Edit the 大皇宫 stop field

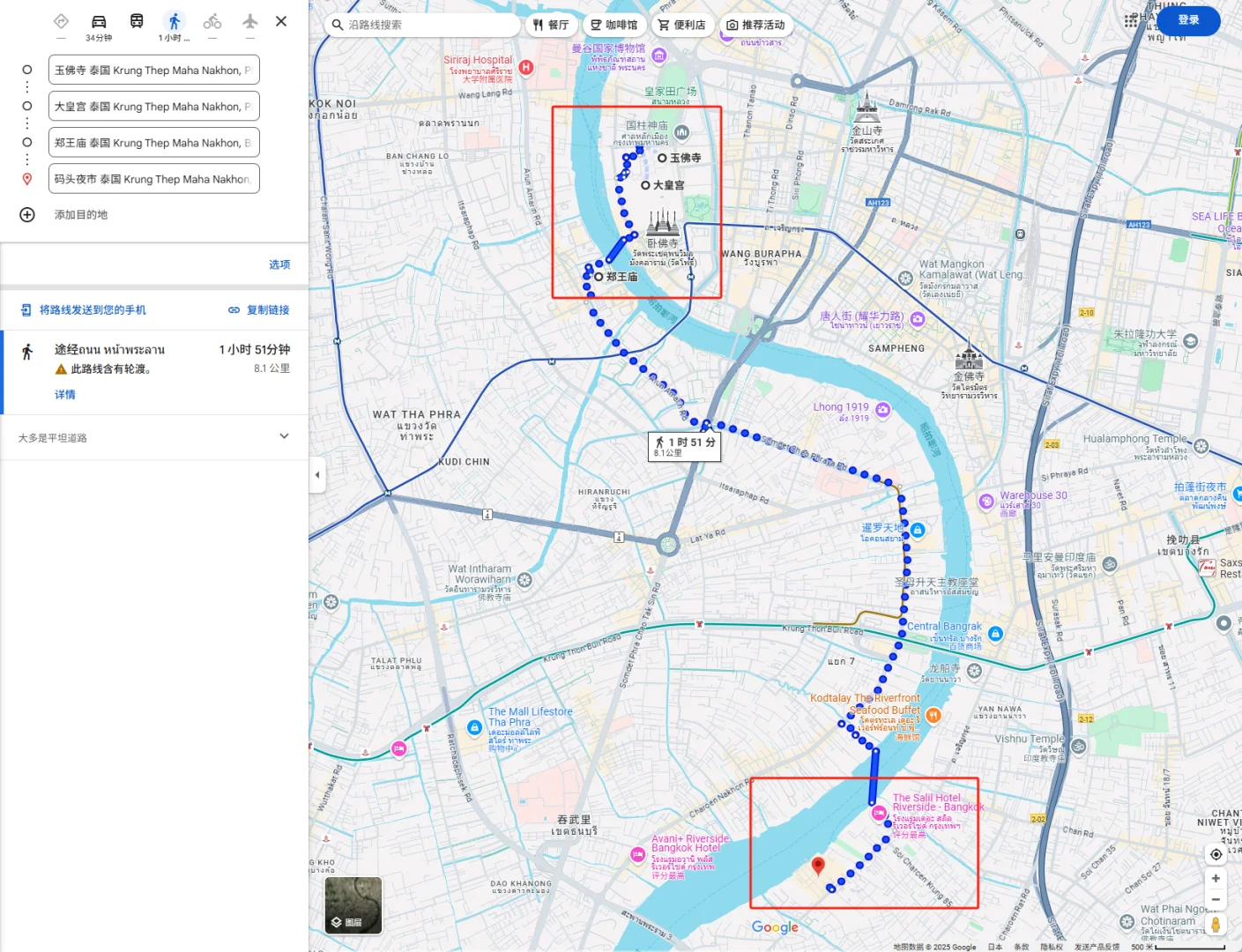point(153,107)
